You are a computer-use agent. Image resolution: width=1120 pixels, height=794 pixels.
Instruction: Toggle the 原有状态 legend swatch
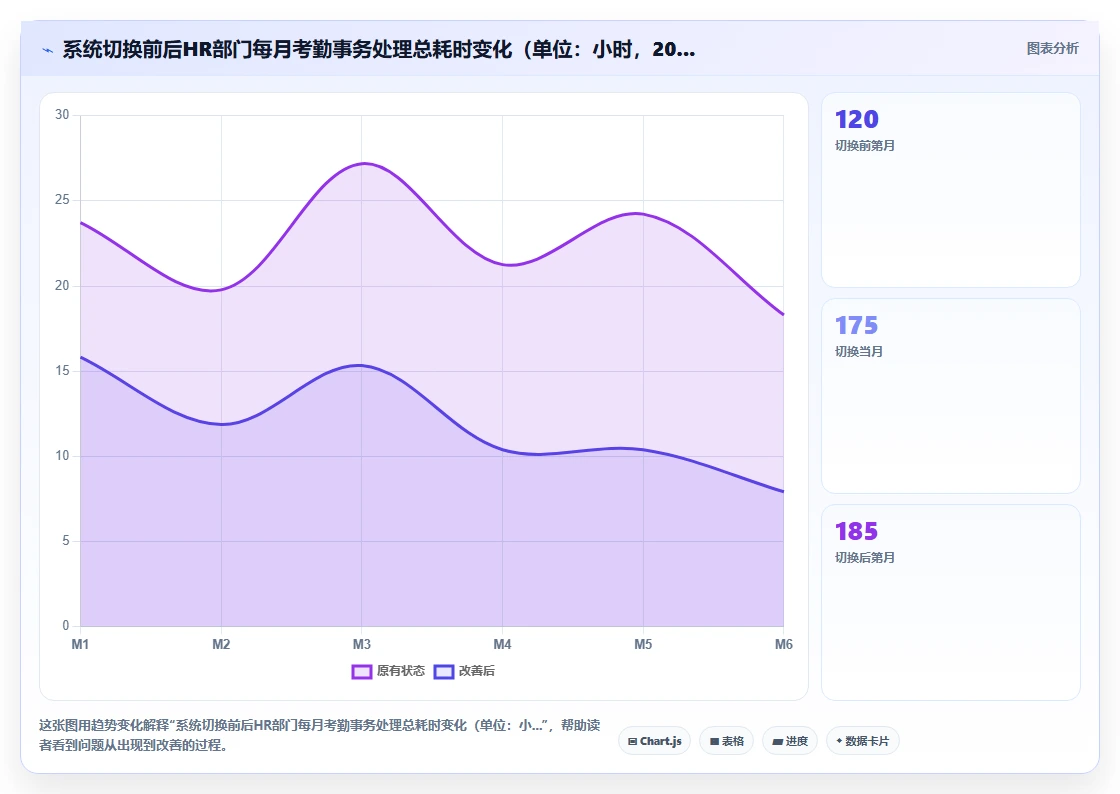pyautogui.click(x=361, y=672)
